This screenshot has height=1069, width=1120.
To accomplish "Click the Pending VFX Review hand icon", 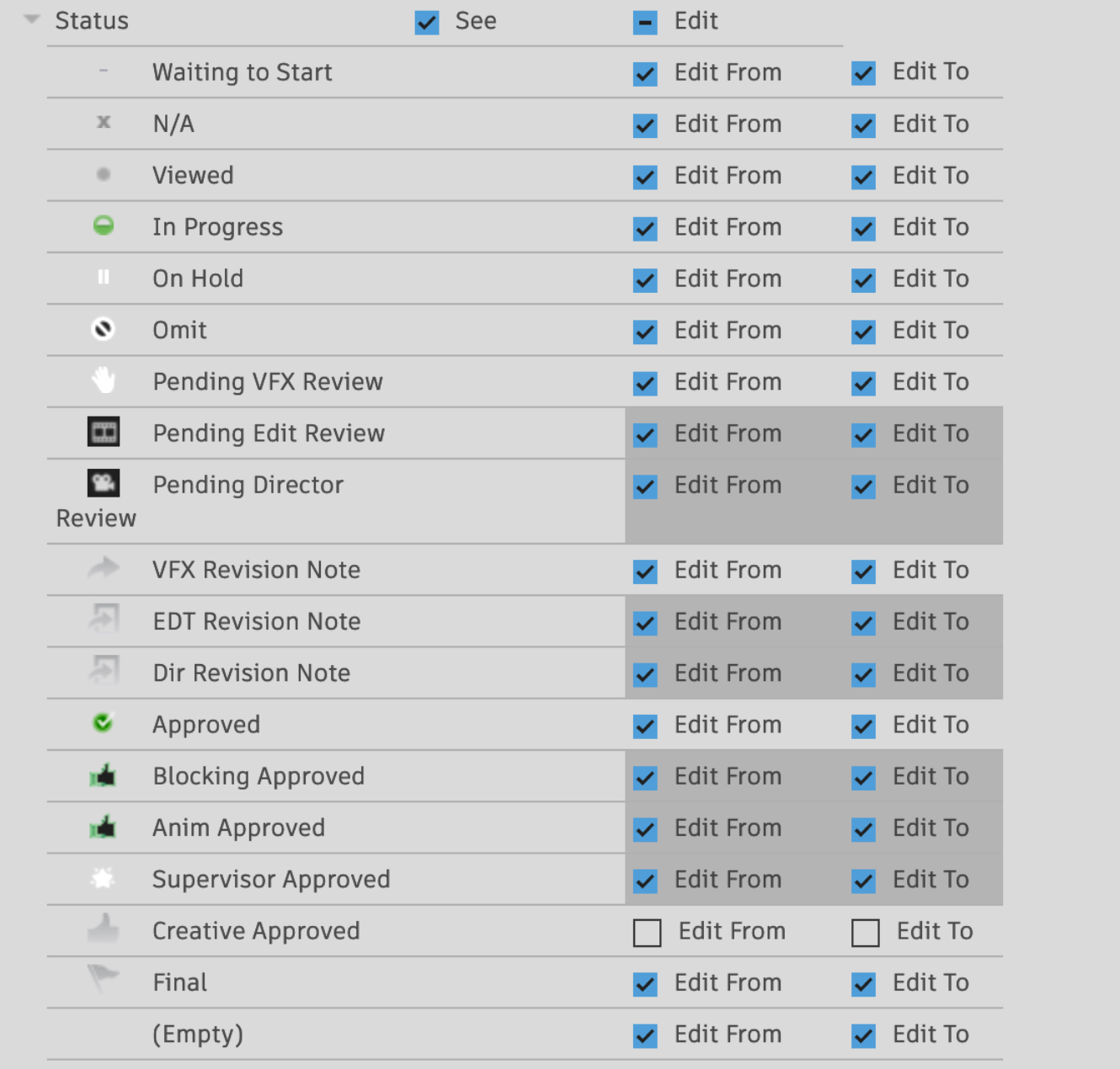I will click(x=102, y=380).
